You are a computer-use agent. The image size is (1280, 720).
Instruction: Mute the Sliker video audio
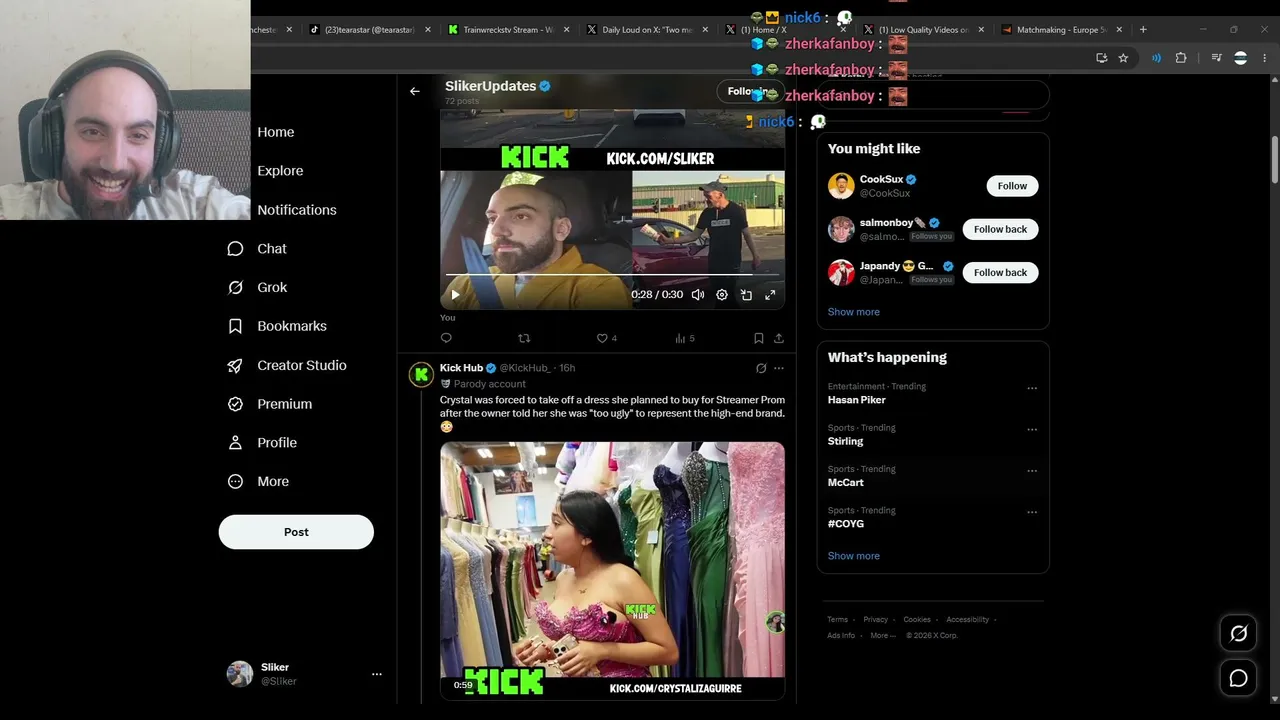(698, 295)
